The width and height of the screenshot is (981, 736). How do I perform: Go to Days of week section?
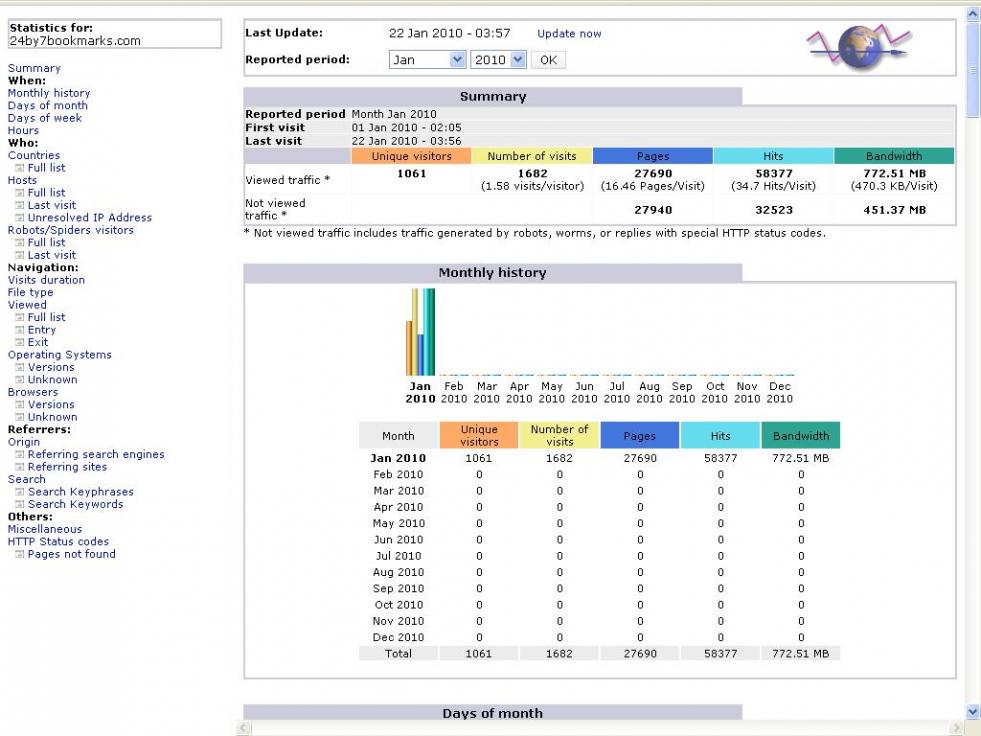(x=45, y=118)
